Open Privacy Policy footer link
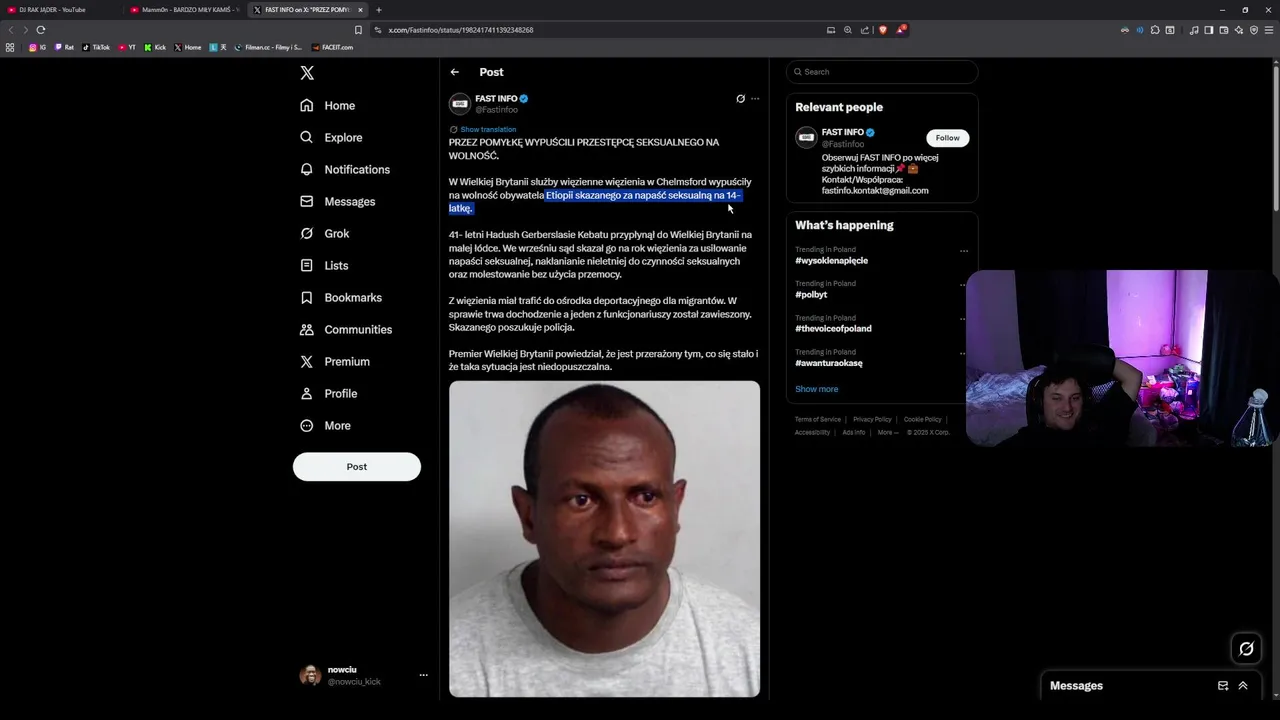The image size is (1280, 720). [872, 419]
